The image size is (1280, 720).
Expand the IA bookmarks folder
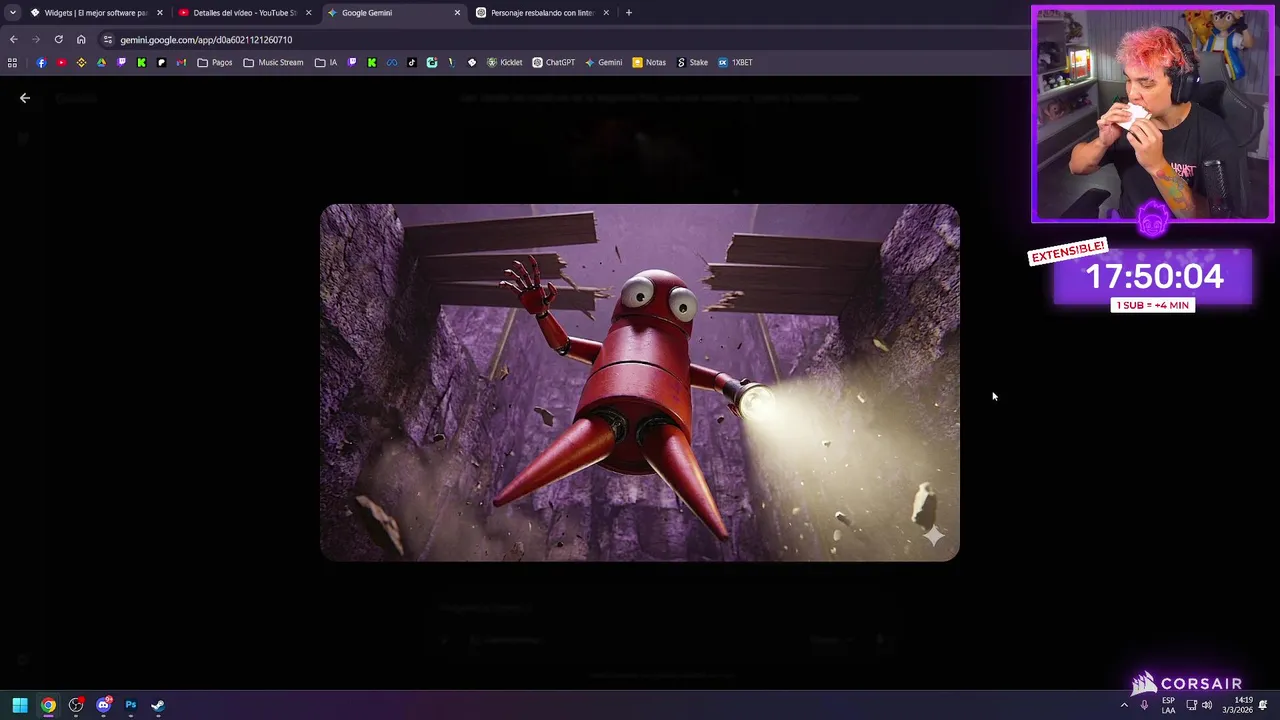coord(326,62)
